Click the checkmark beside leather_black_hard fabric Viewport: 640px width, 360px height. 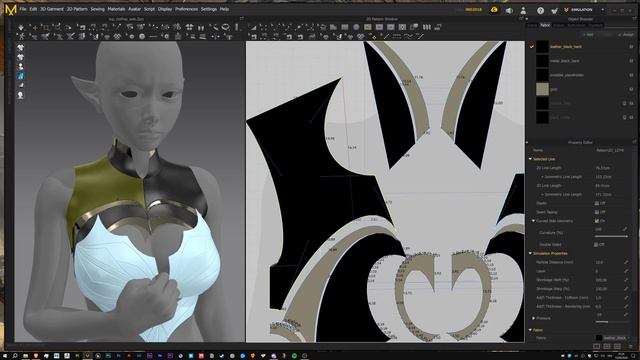tap(531, 47)
